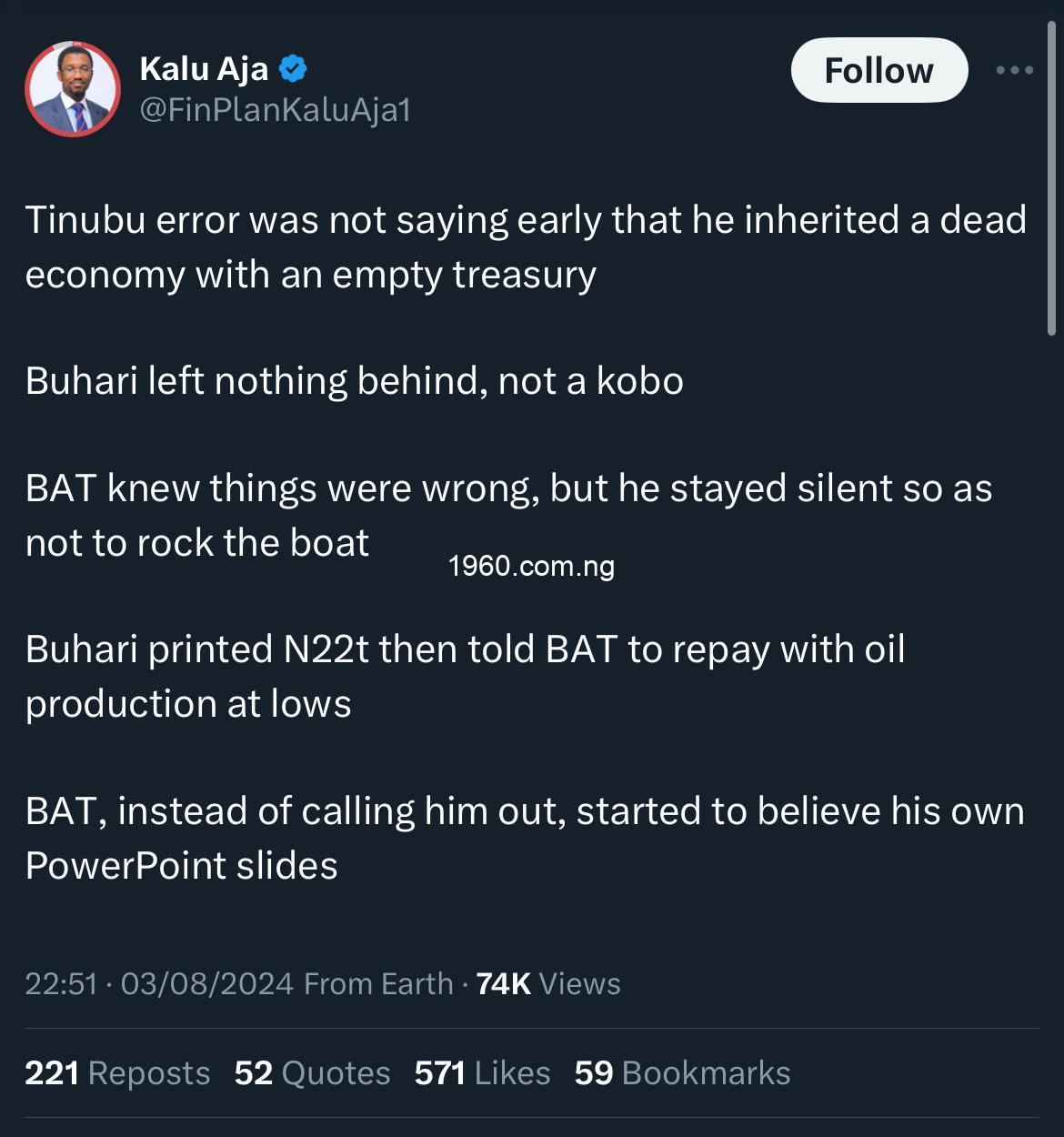
Task: Click the 74K Views counter
Action: (x=548, y=983)
